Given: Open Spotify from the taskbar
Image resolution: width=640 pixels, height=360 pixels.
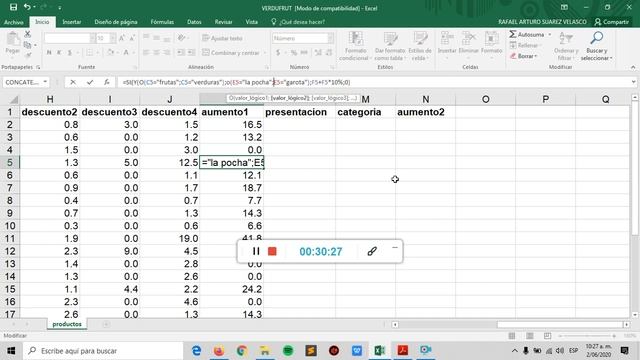Looking at the screenshot, I should point(288,351).
